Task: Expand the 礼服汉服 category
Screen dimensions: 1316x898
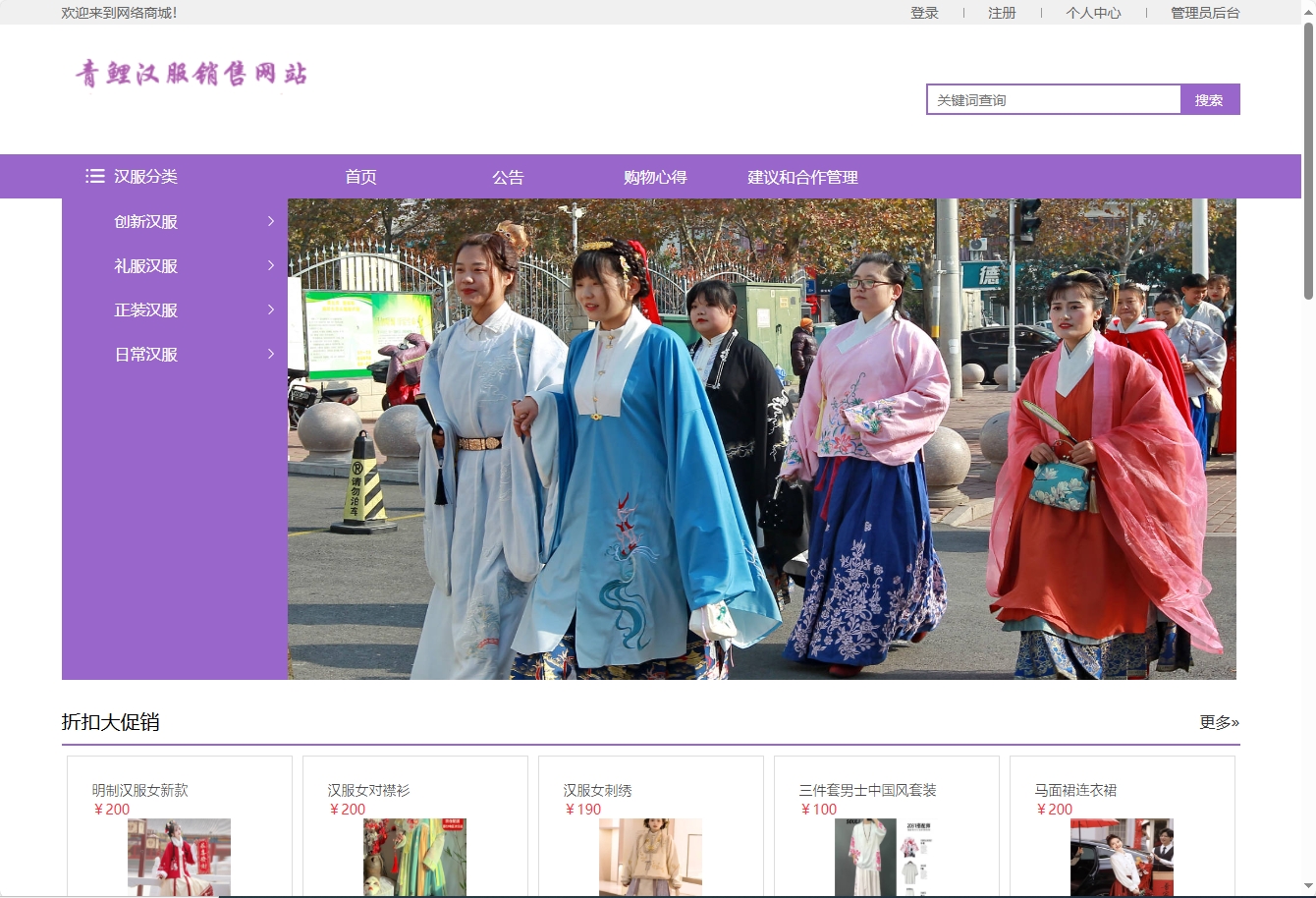Action: click(x=145, y=265)
